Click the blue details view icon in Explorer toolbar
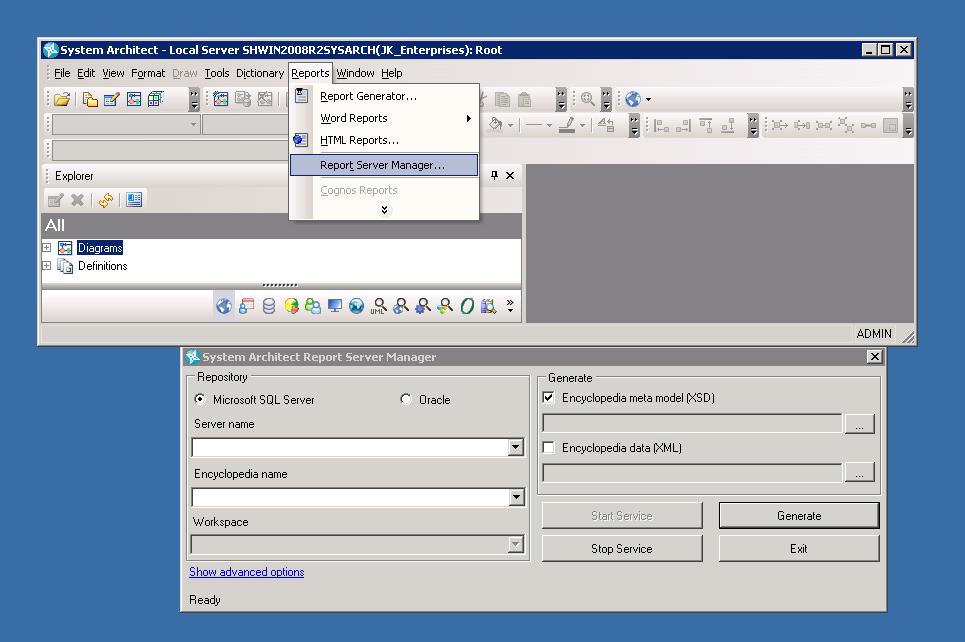The height and width of the screenshot is (642, 965). tap(134, 199)
